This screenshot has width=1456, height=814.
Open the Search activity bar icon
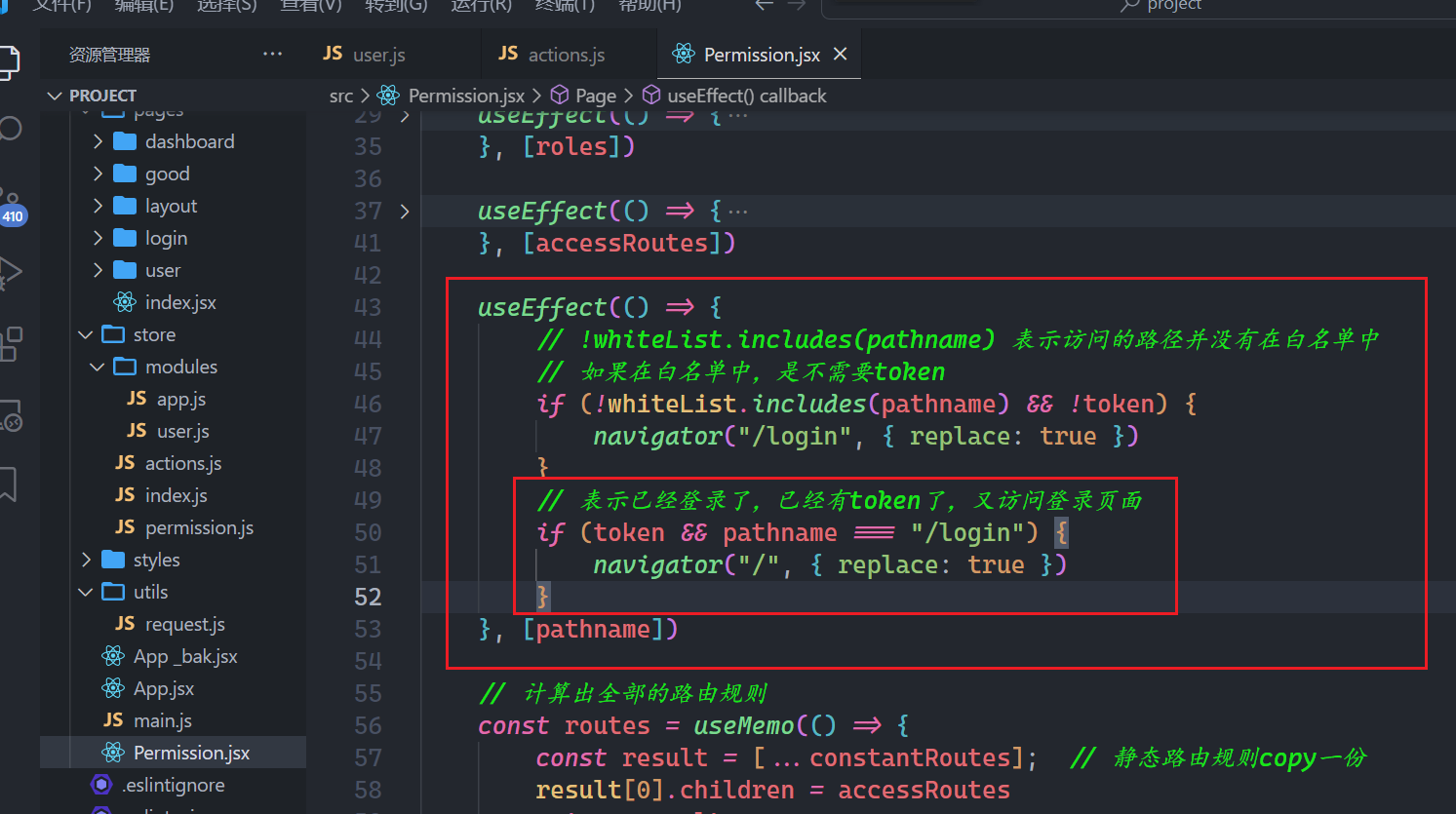point(10,129)
